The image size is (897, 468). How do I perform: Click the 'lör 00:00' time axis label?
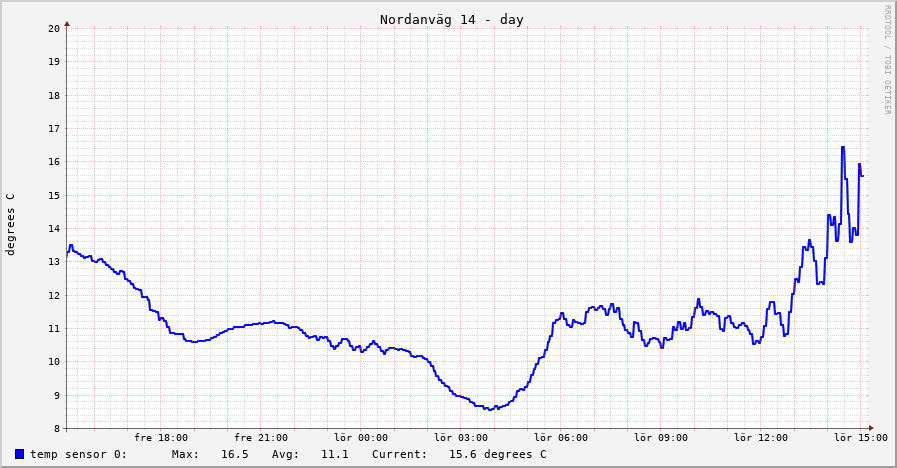361,438
